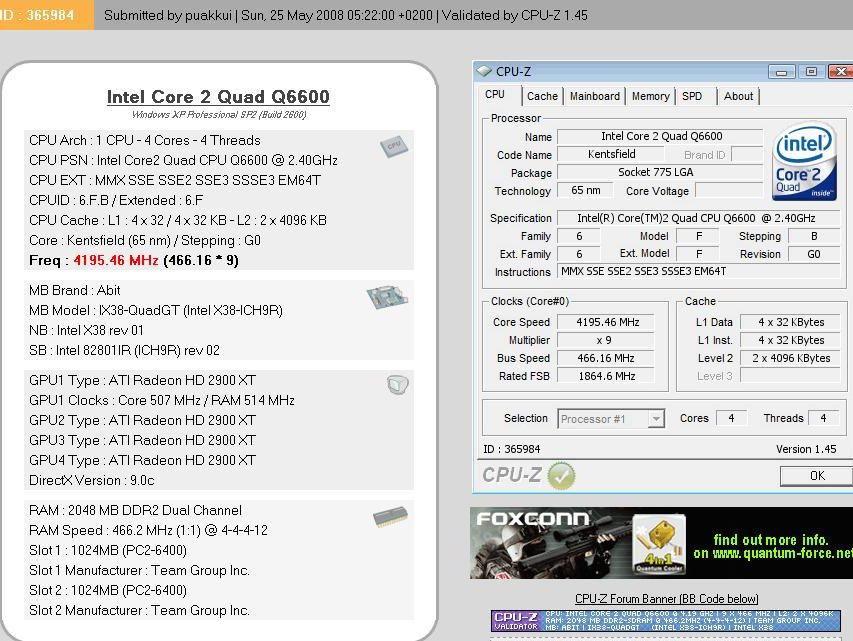Minimize the CPU-Z window

(781, 72)
